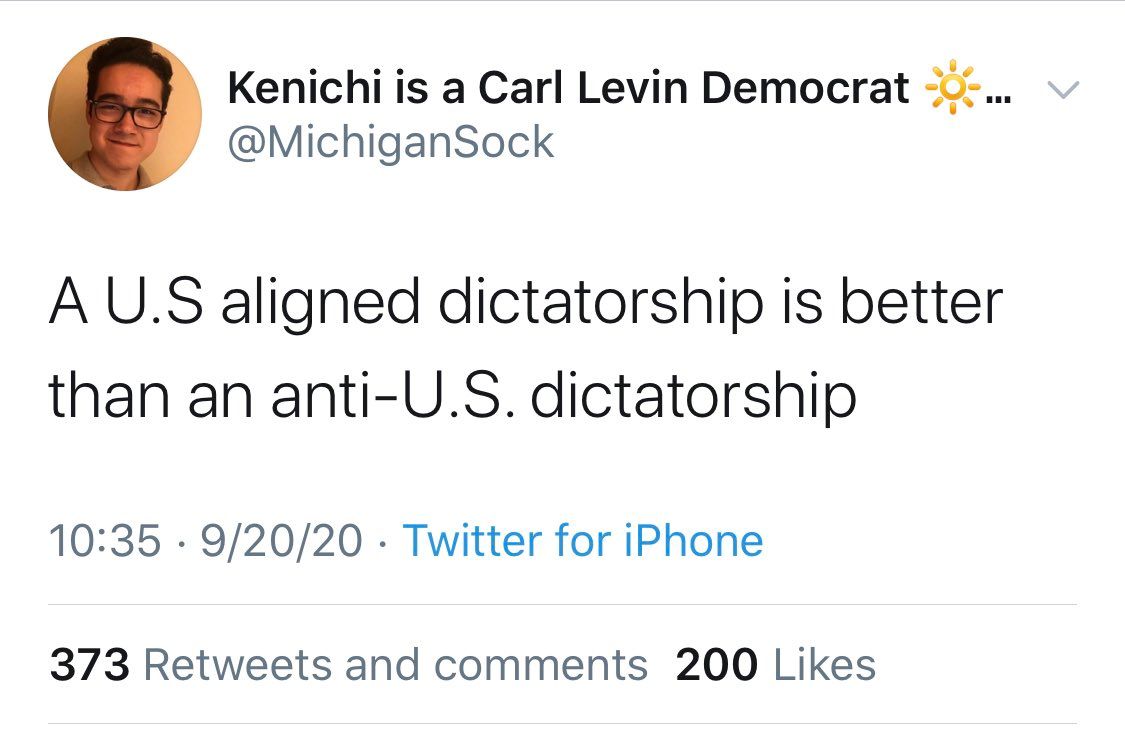The width and height of the screenshot is (1125, 755).
Task: Click the Twitter for iPhone source link
Action: (583, 541)
